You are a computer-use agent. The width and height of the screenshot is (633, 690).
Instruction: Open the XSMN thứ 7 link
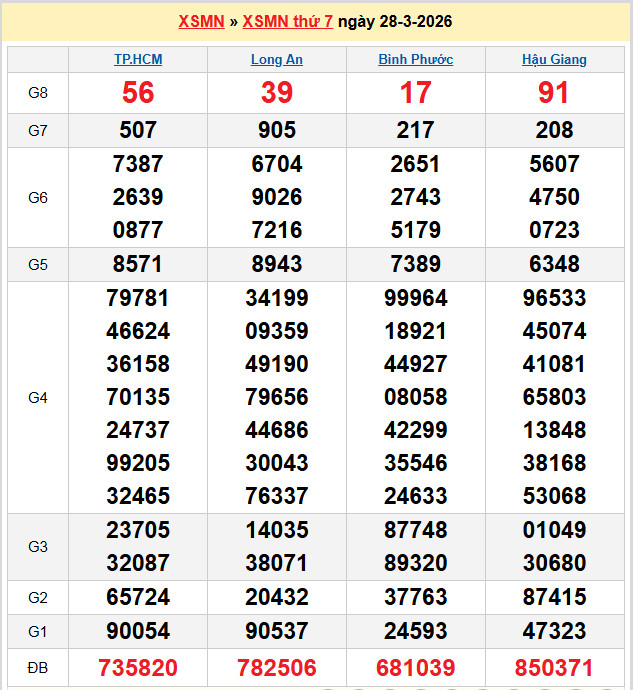click(288, 22)
